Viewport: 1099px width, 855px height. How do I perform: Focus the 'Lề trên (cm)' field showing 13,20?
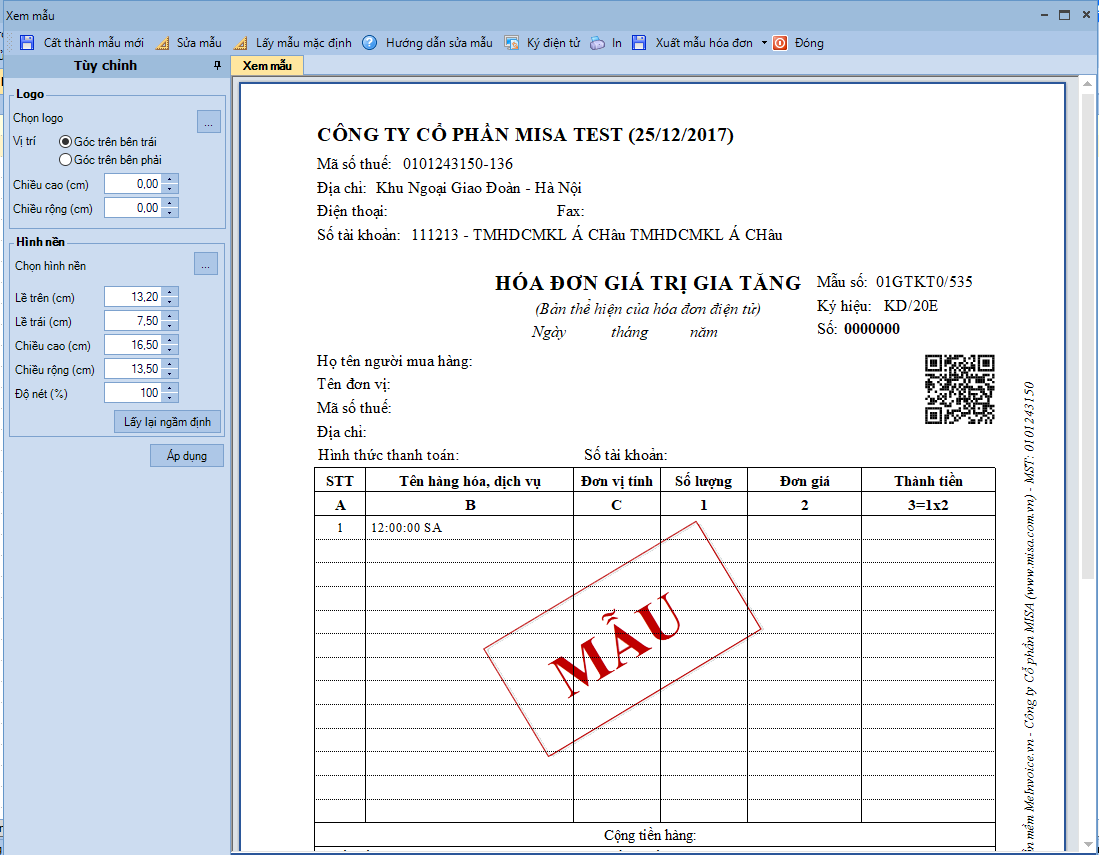point(133,296)
